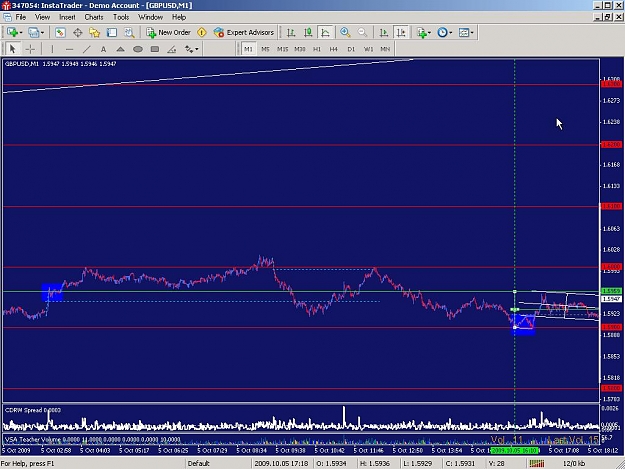Open the Periods clock icon
Viewport: 625px width, 469px height.
[x=442, y=33]
